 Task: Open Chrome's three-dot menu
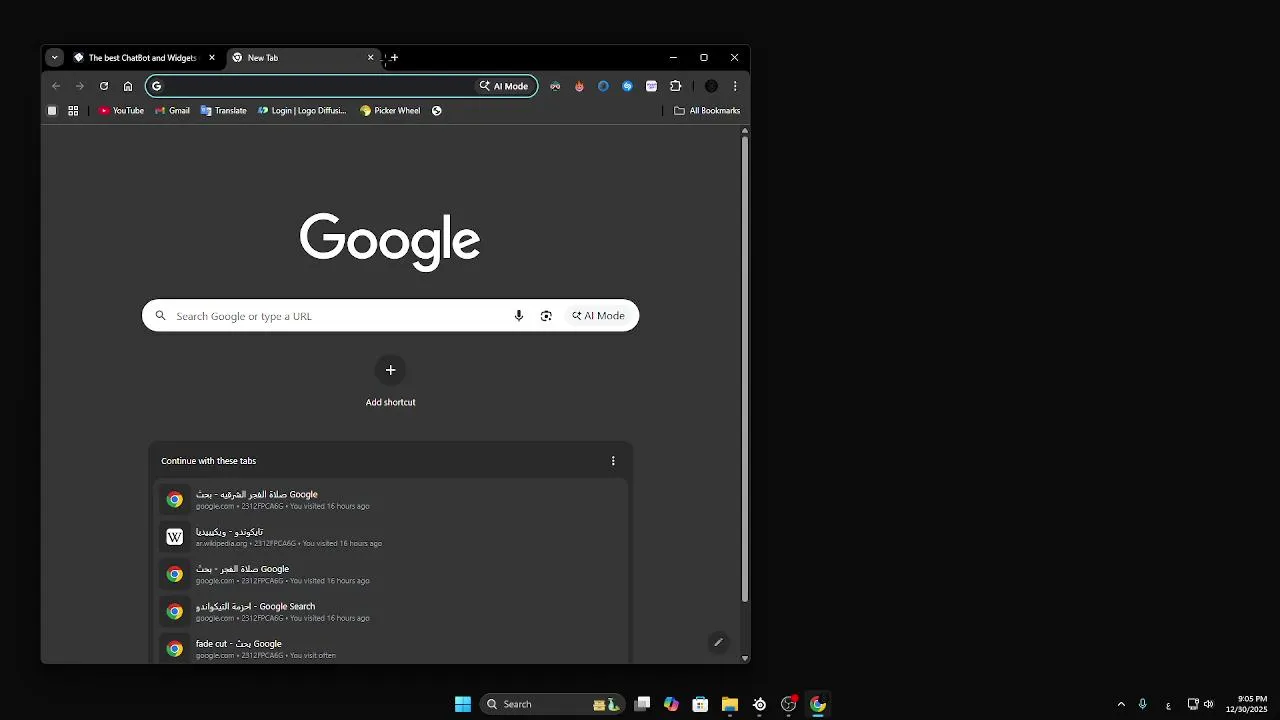coord(735,86)
